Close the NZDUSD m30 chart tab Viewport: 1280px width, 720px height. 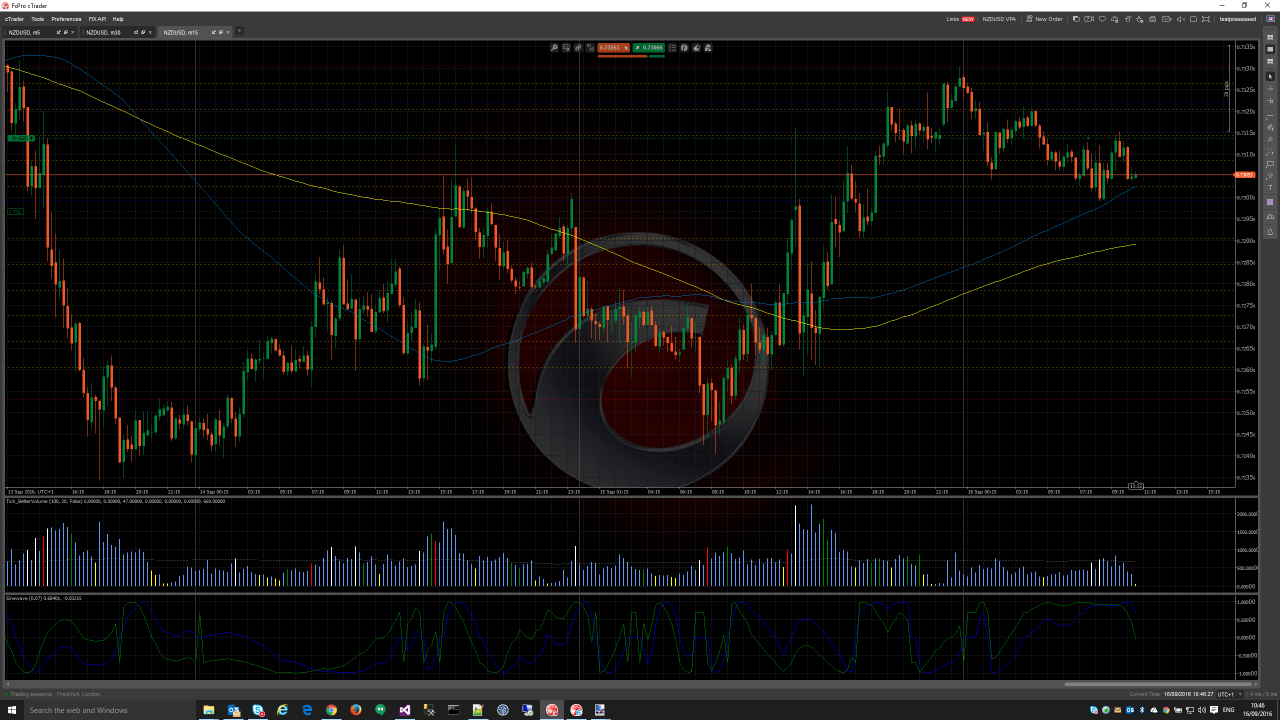[x=151, y=32]
